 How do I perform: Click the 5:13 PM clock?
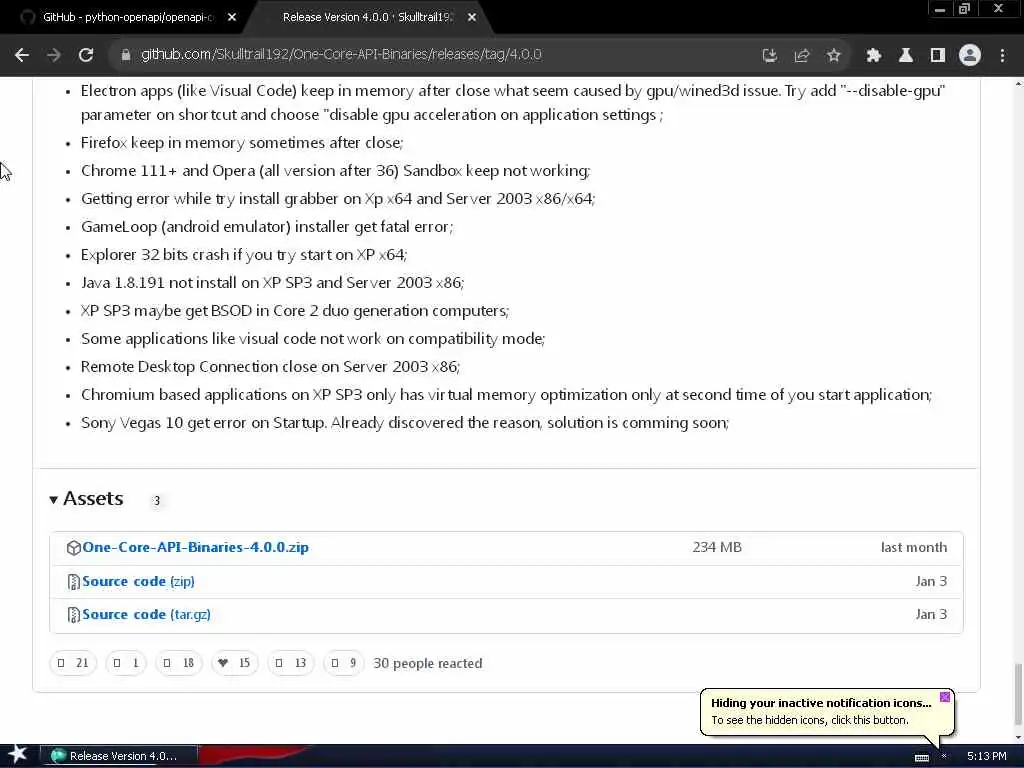coord(986,756)
